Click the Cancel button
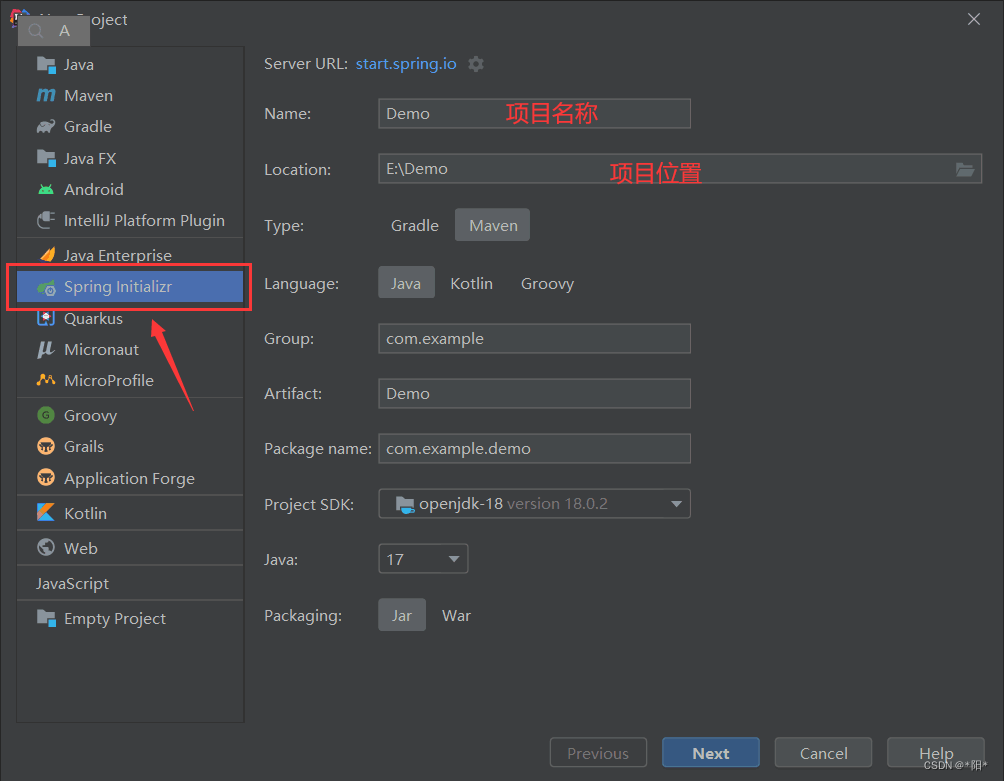Image resolution: width=1004 pixels, height=781 pixels. tap(823, 753)
